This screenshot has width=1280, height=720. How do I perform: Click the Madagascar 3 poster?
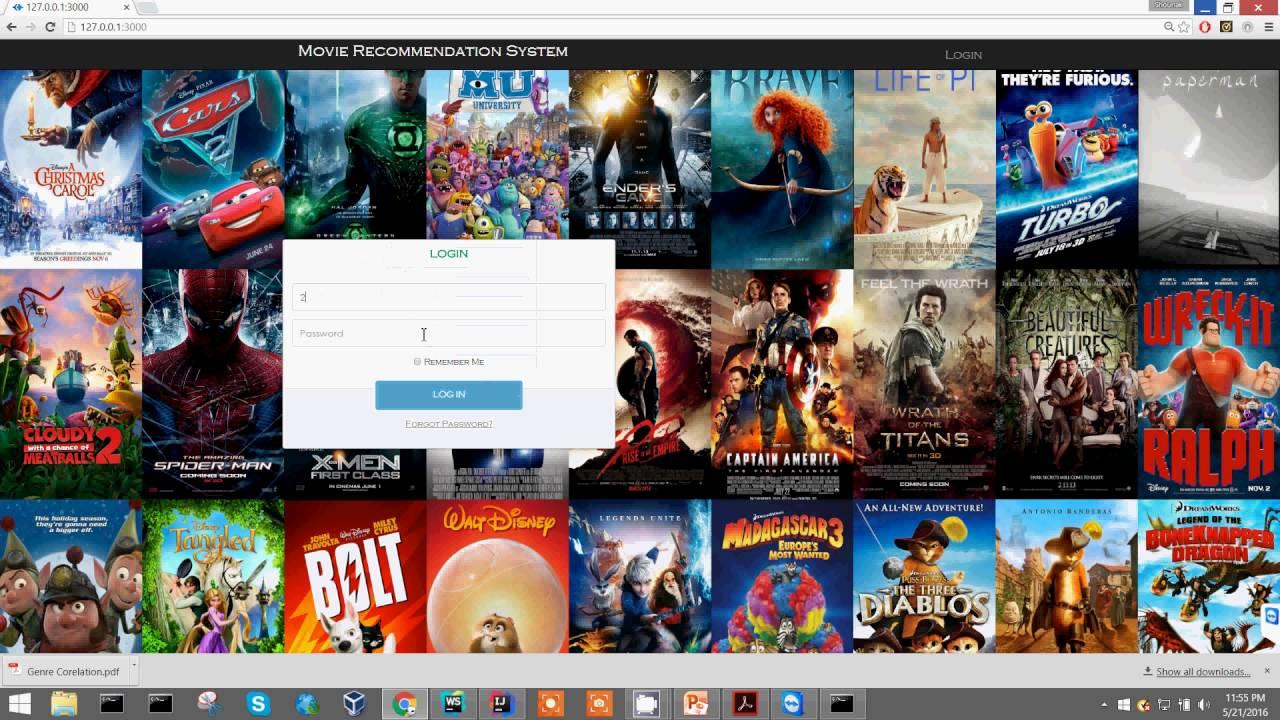(782, 577)
